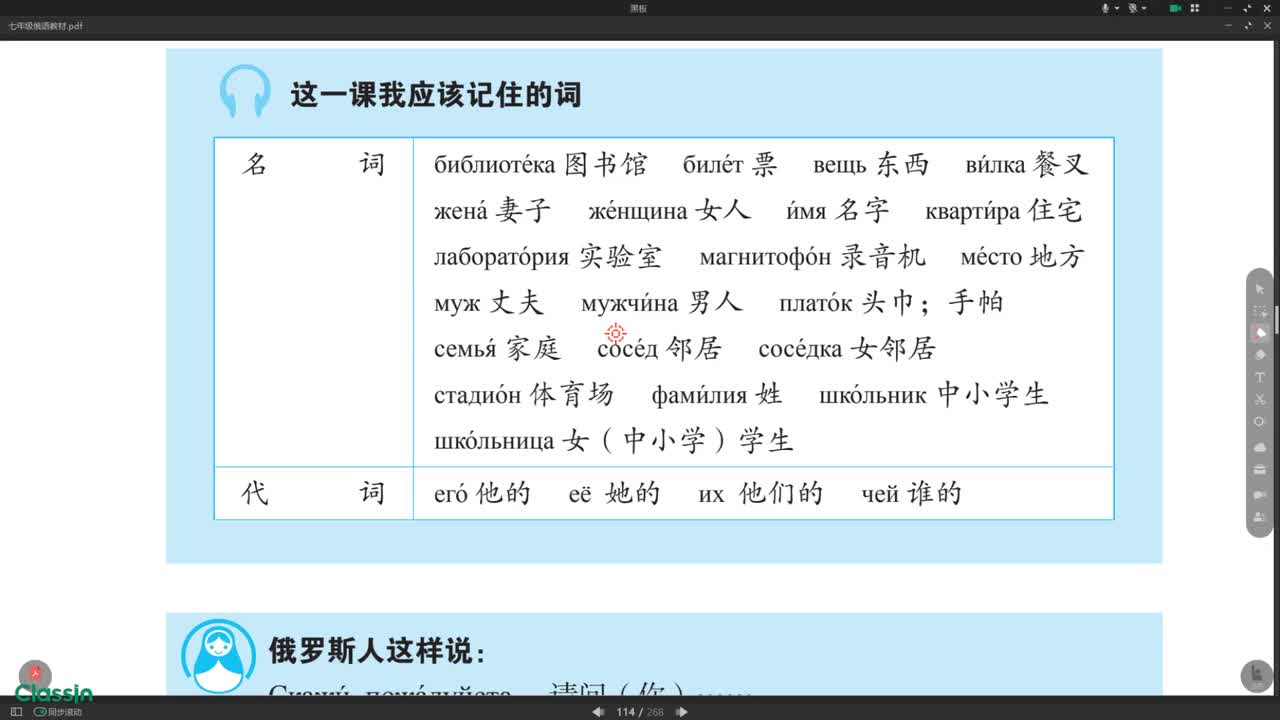This screenshot has width=1280, height=720.
Task: Open the participants roster icon
Action: click(1260, 517)
